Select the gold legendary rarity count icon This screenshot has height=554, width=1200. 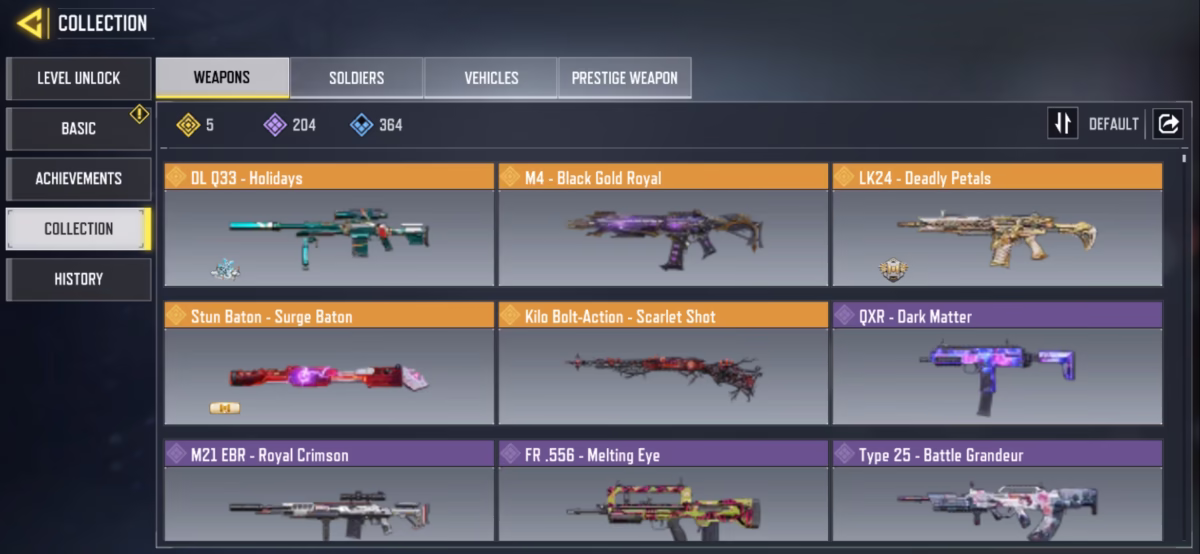(188, 125)
